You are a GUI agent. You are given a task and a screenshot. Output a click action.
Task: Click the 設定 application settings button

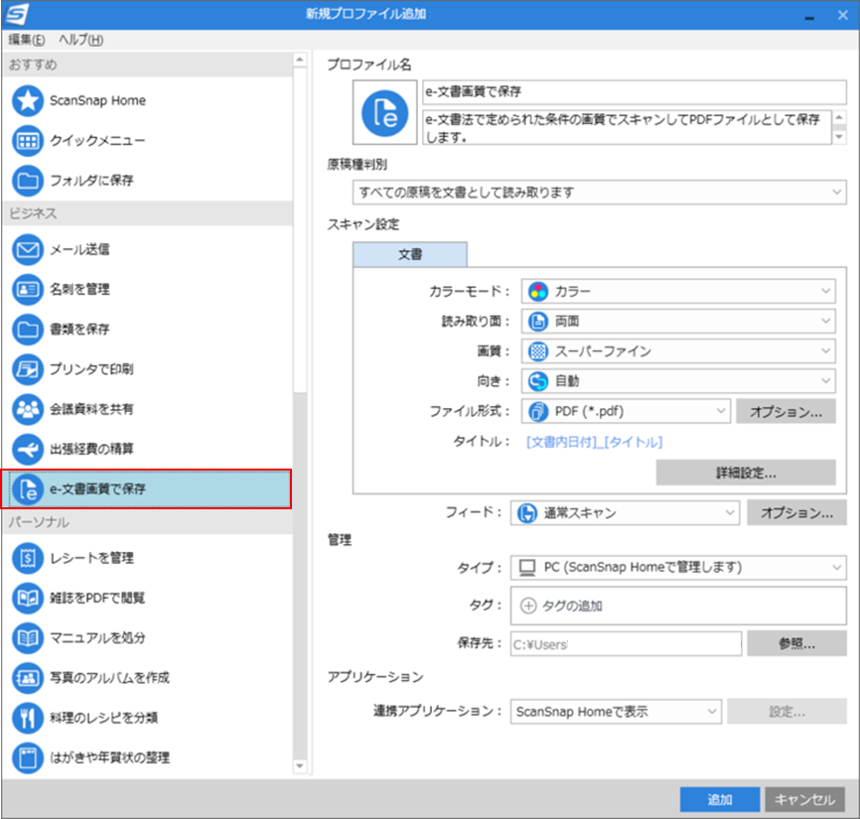787,712
